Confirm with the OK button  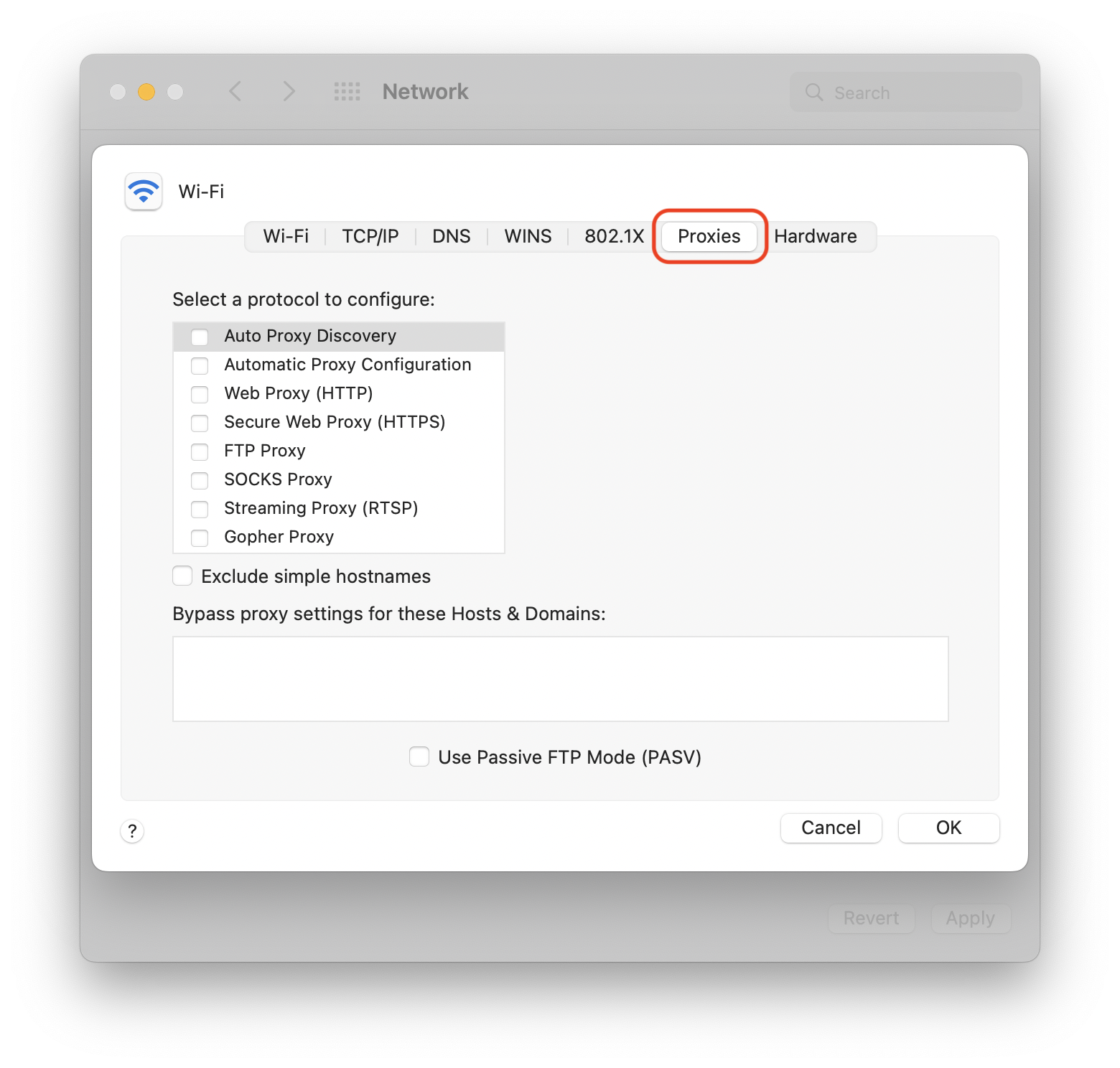click(x=948, y=828)
